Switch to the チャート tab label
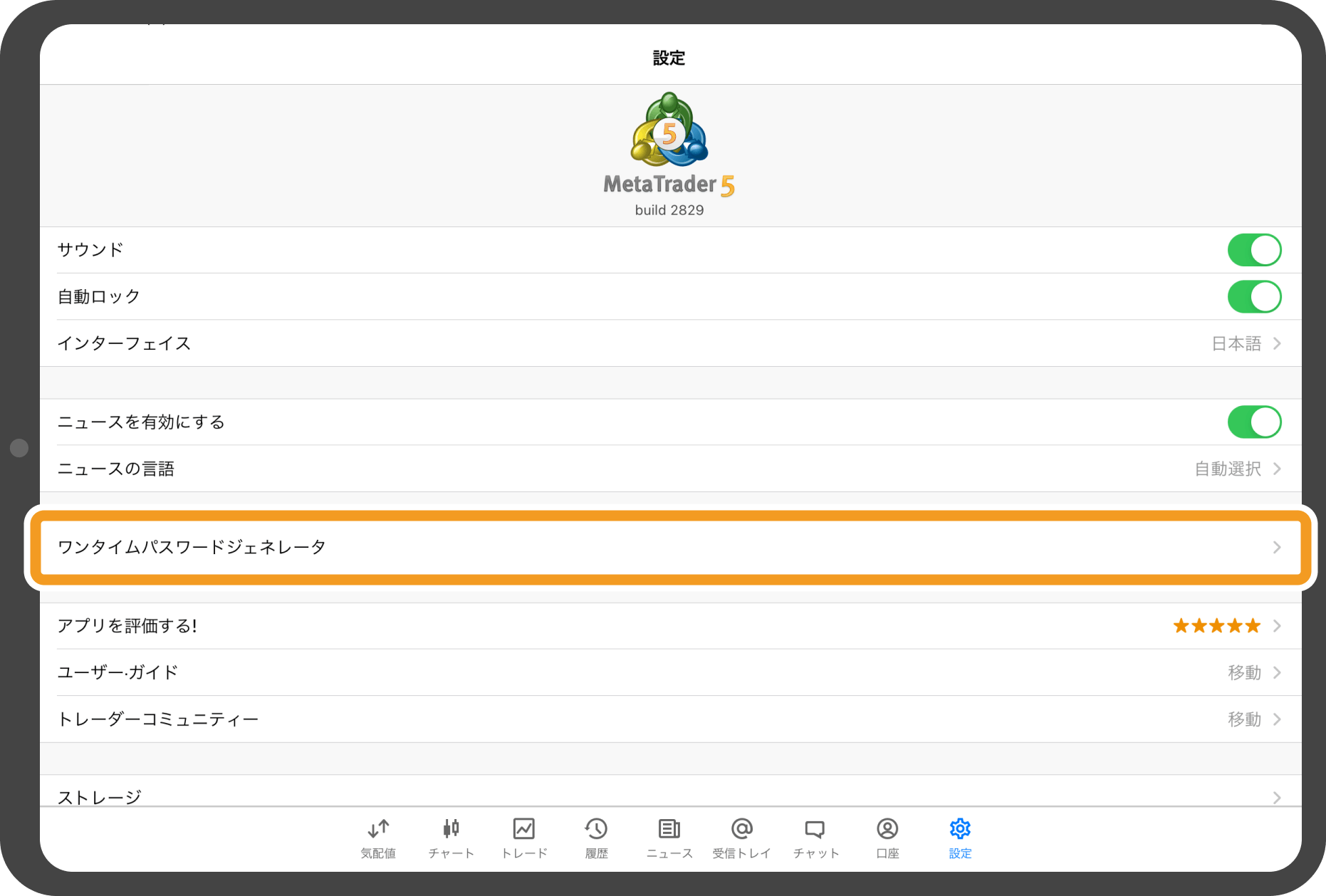1326x896 pixels. pos(451,853)
